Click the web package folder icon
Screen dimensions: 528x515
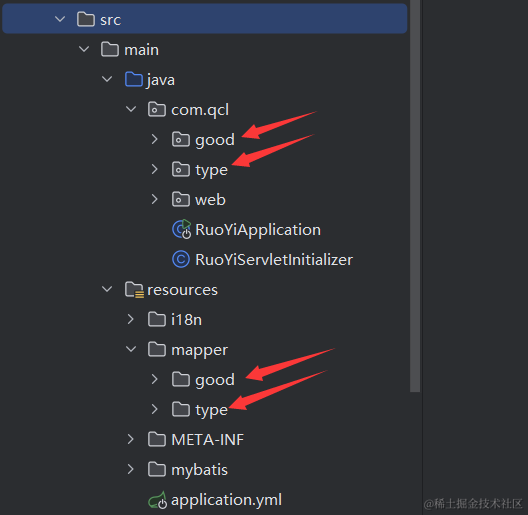tap(181, 199)
